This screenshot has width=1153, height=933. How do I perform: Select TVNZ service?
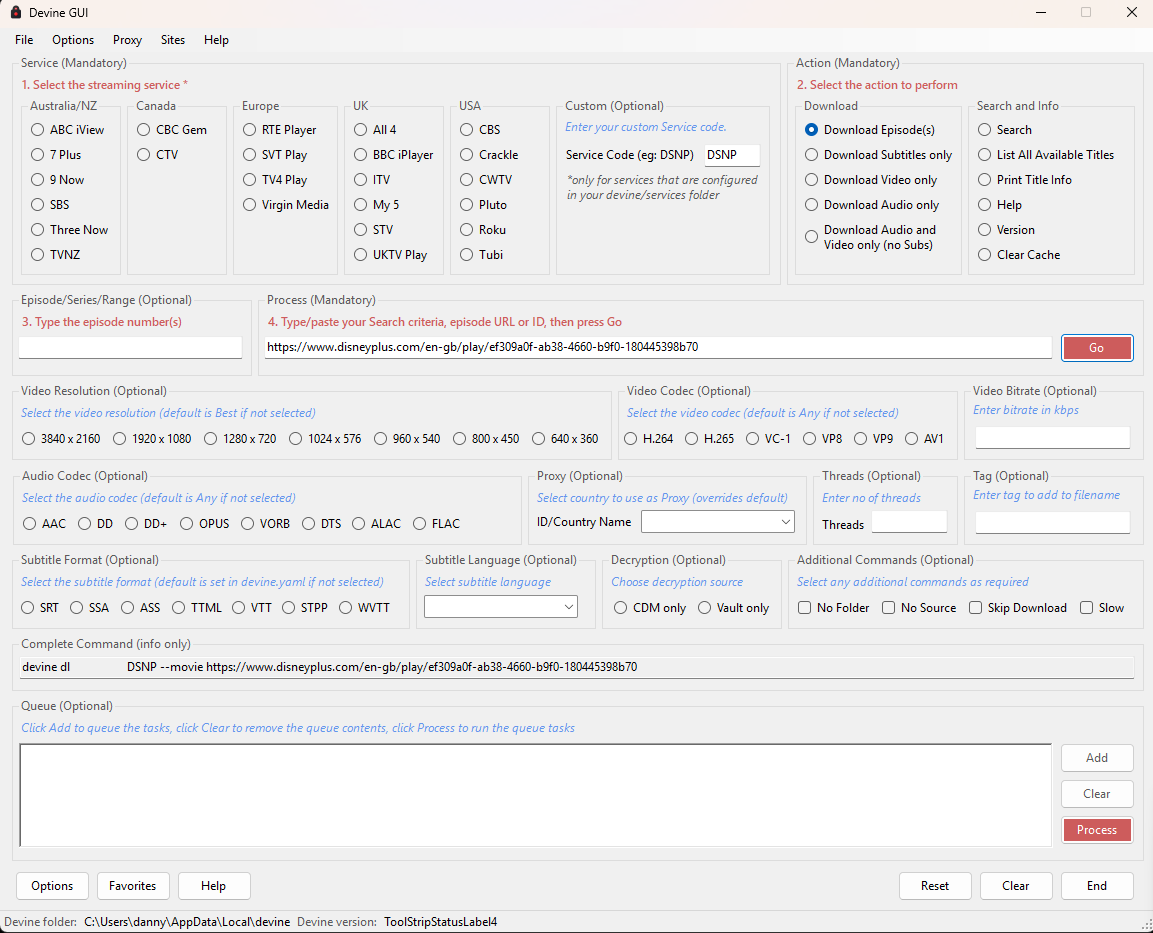click(56, 254)
